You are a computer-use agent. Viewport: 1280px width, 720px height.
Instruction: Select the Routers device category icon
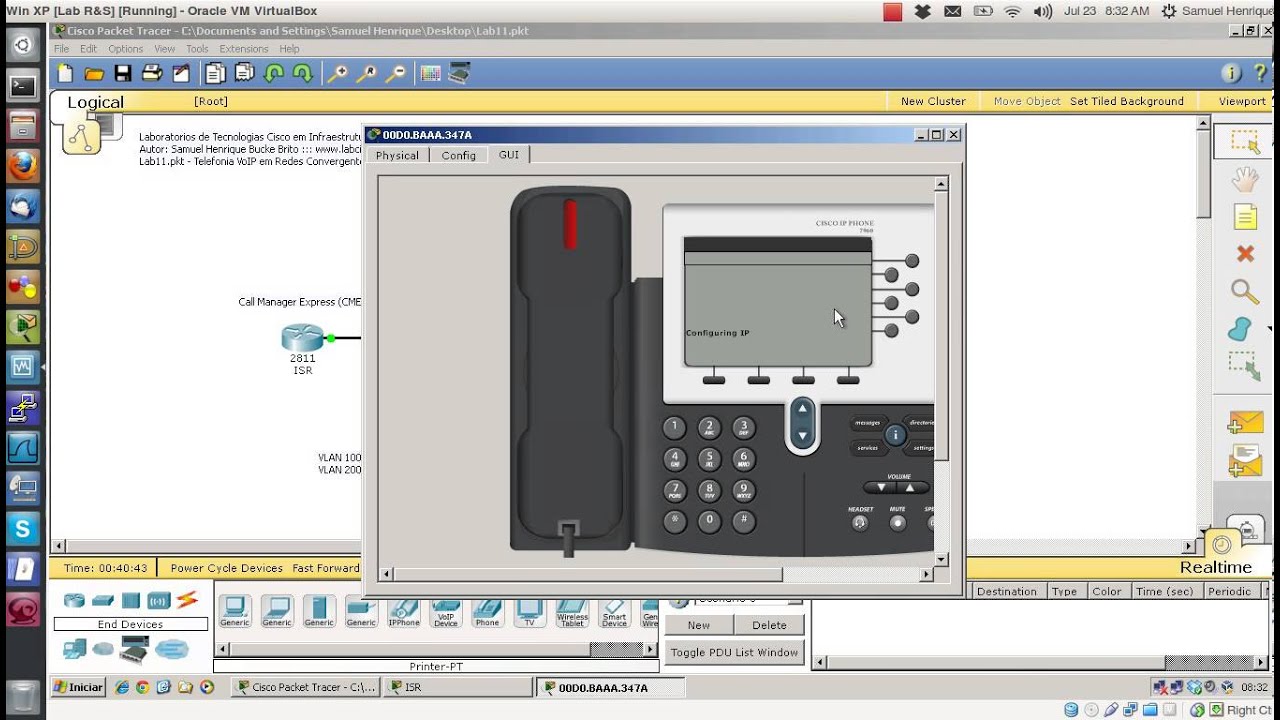75,600
